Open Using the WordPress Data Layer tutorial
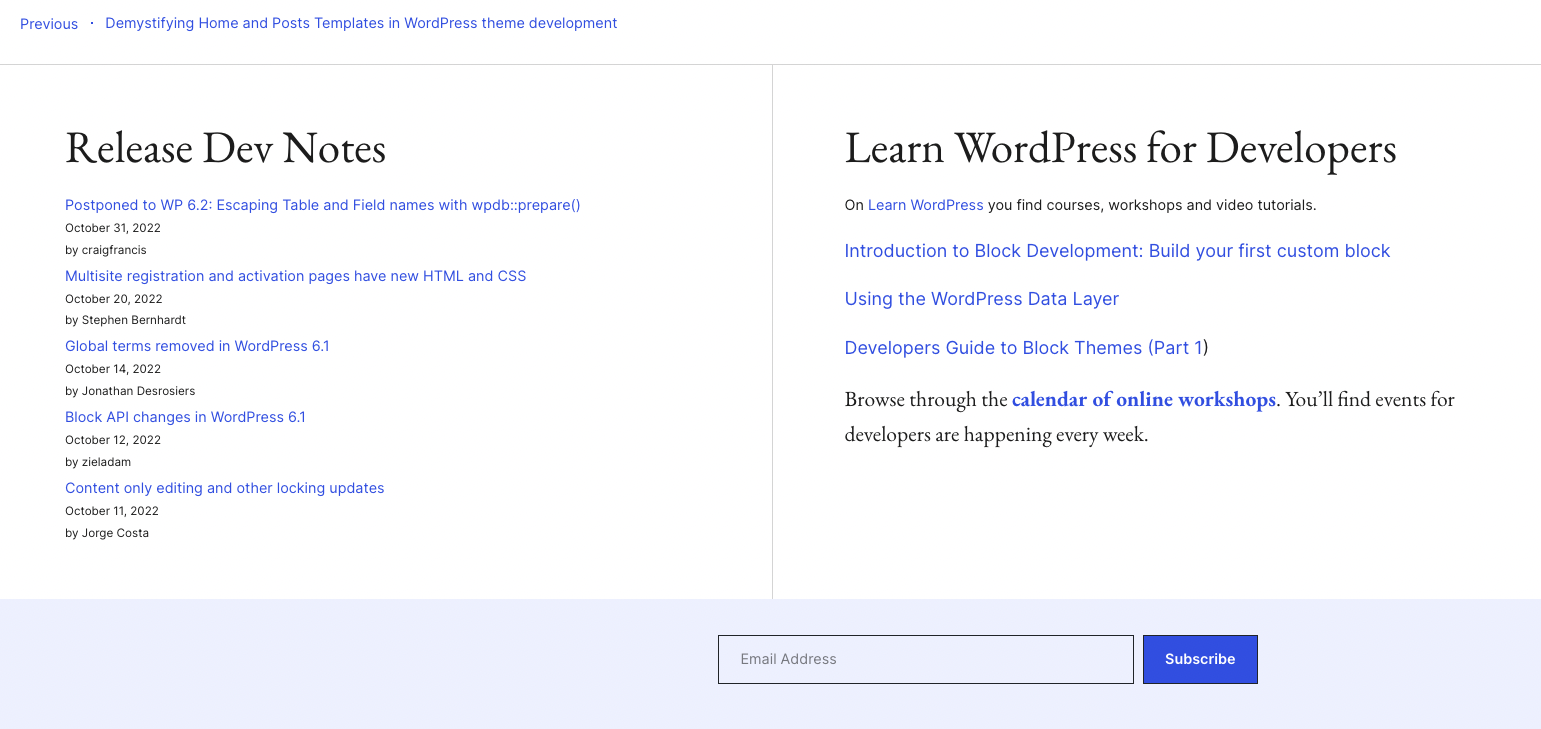The height and width of the screenshot is (729, 1541). pyautogui.click(x=981, y=299)
